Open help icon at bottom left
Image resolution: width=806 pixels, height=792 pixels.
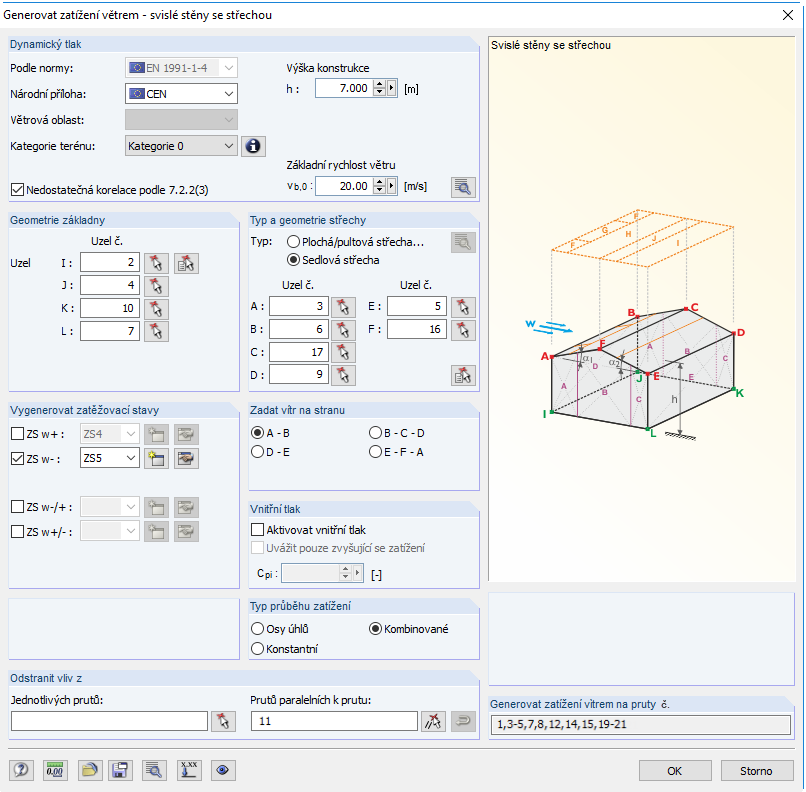[x=21, y=770]
